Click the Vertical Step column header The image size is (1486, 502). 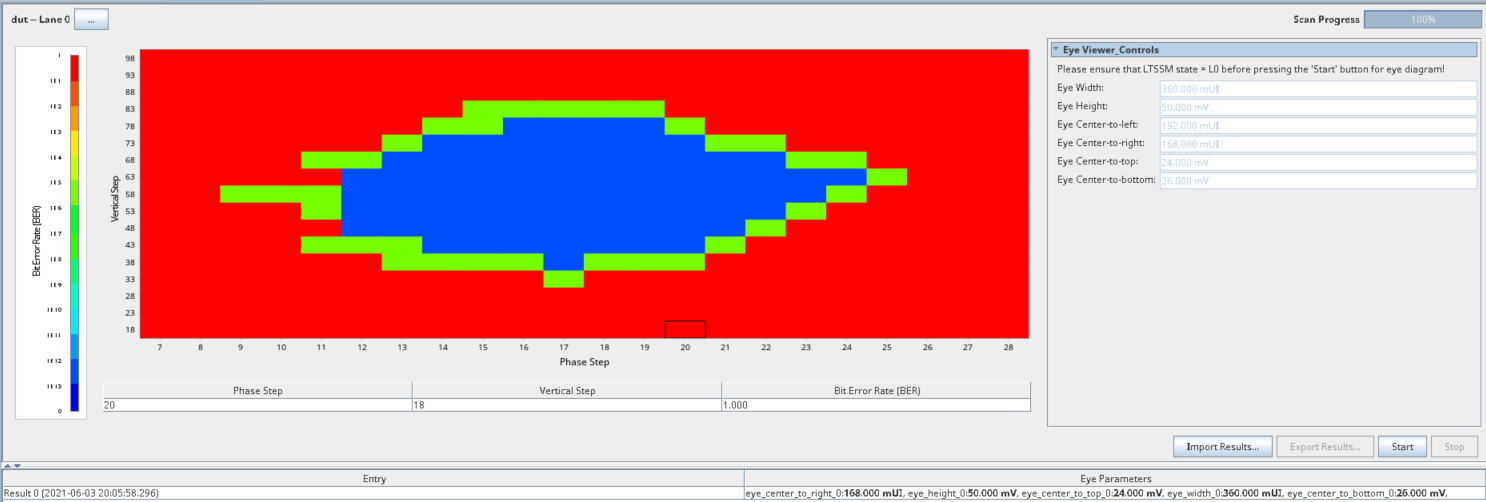click(567, 390)
